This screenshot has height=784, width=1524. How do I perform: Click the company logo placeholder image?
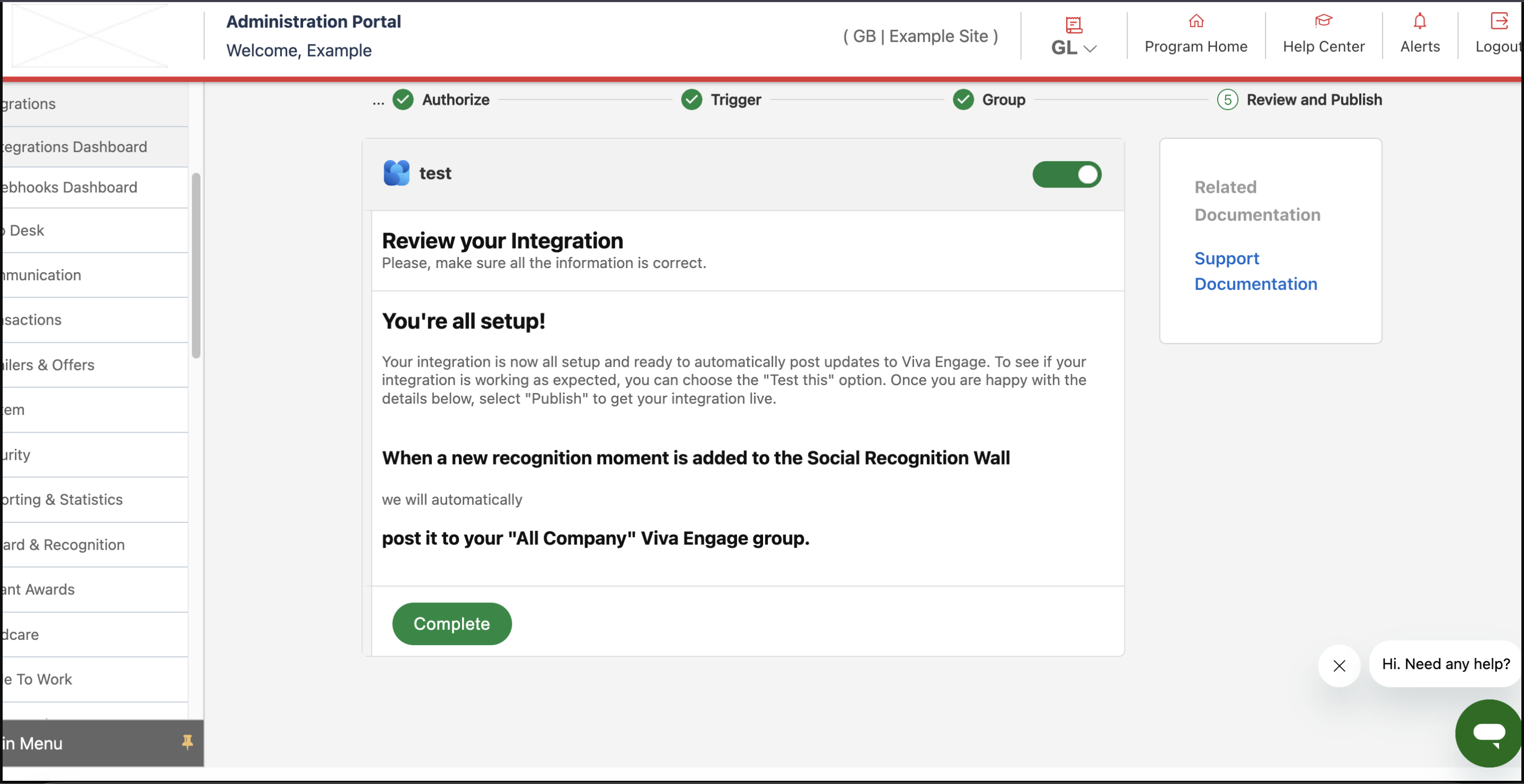click(x=90, y=35)
